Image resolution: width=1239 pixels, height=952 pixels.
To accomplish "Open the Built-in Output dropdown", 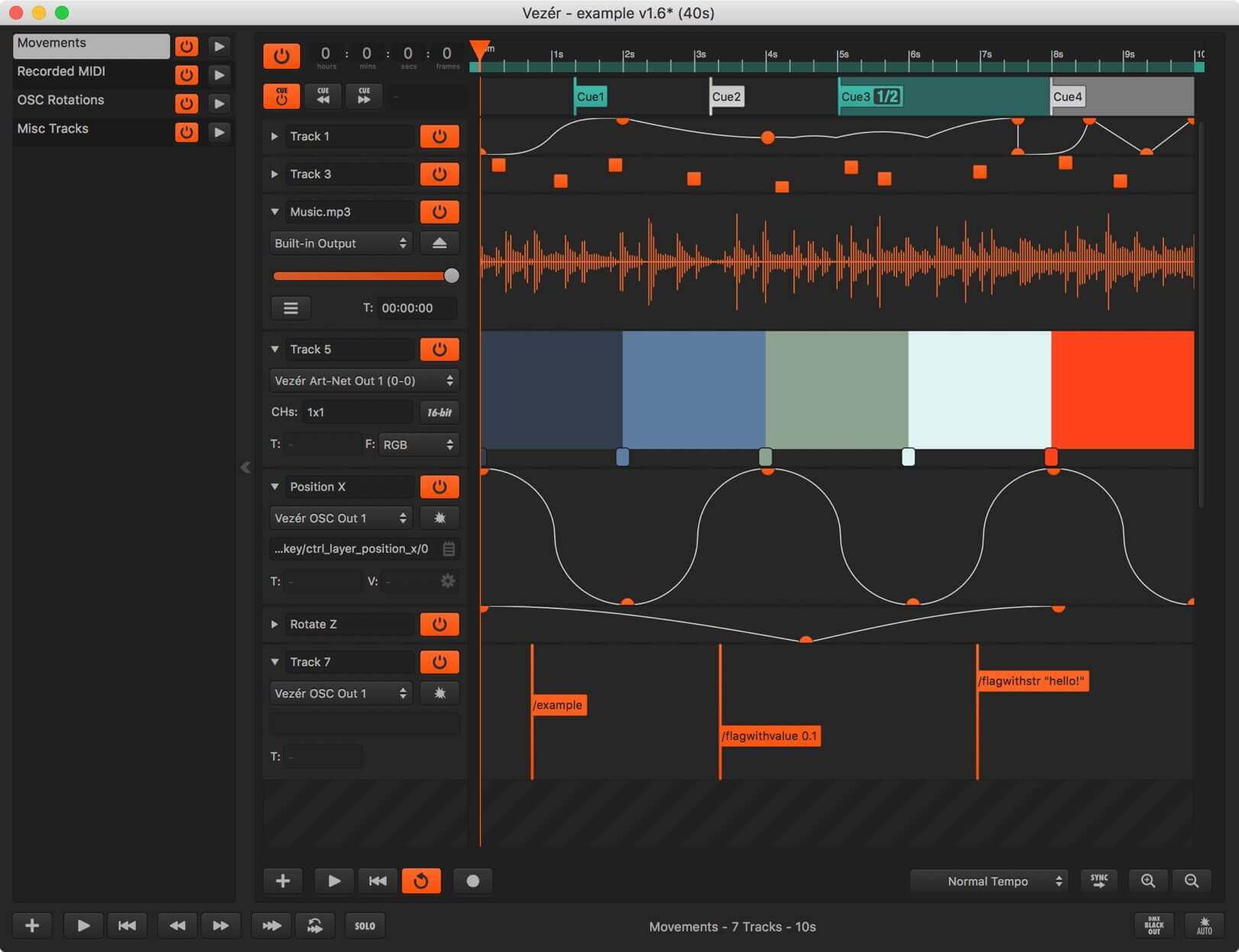I will pyautogui.click(x=340, y=243).
